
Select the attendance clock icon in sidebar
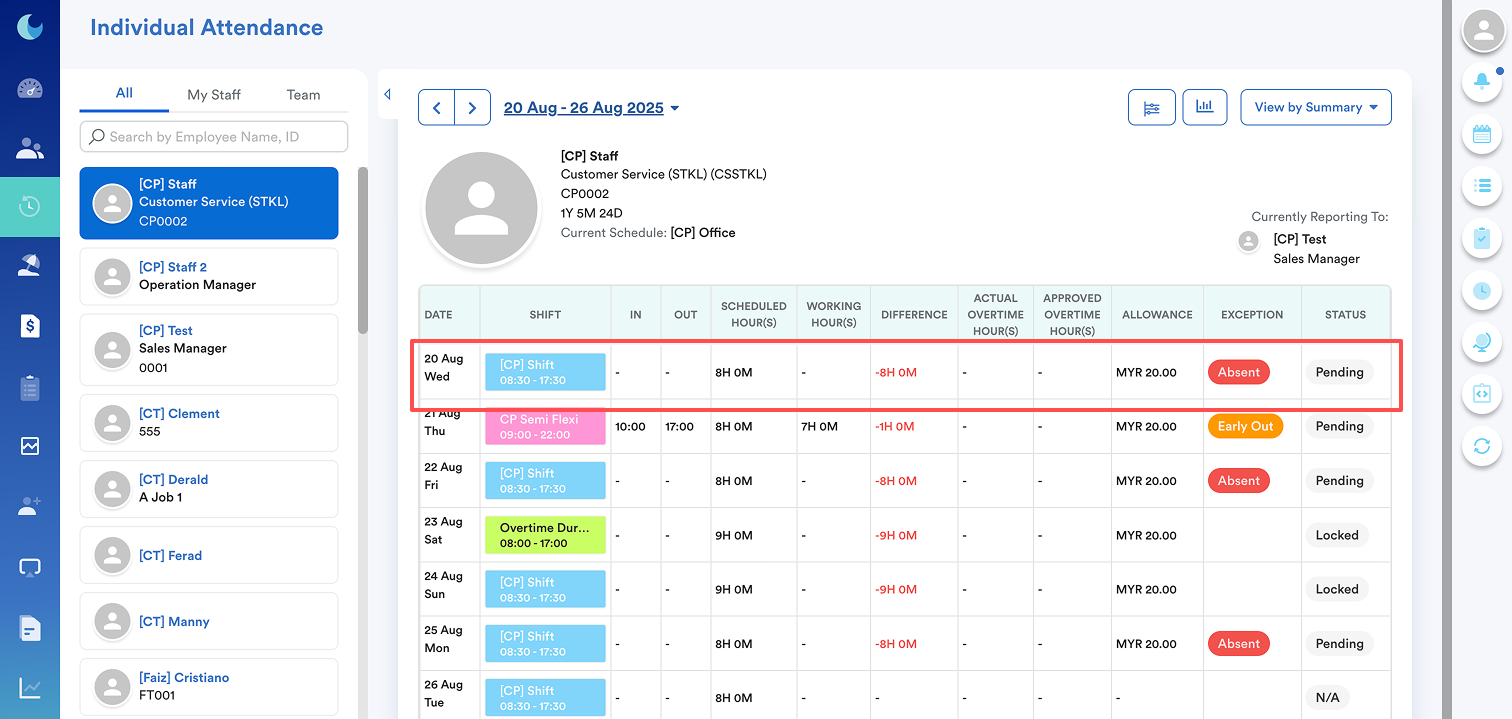(x=30, y=207)
